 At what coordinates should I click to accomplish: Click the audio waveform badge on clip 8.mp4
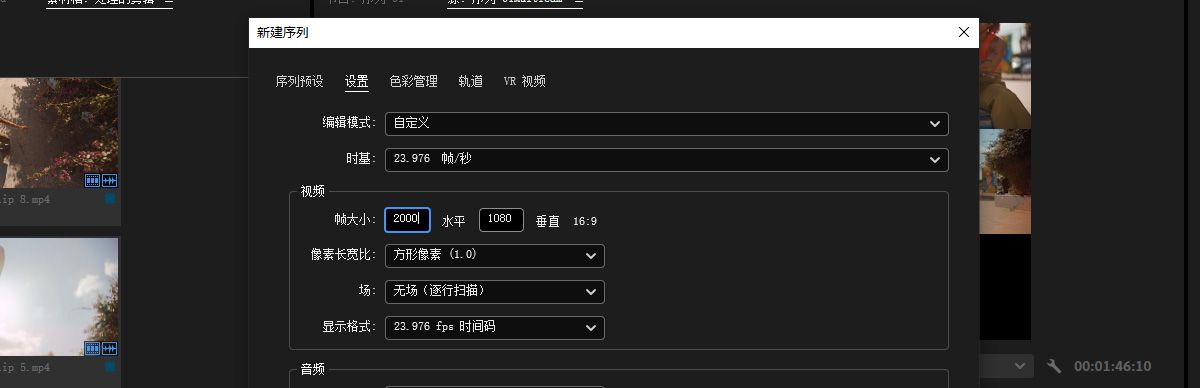pos(110,181)
